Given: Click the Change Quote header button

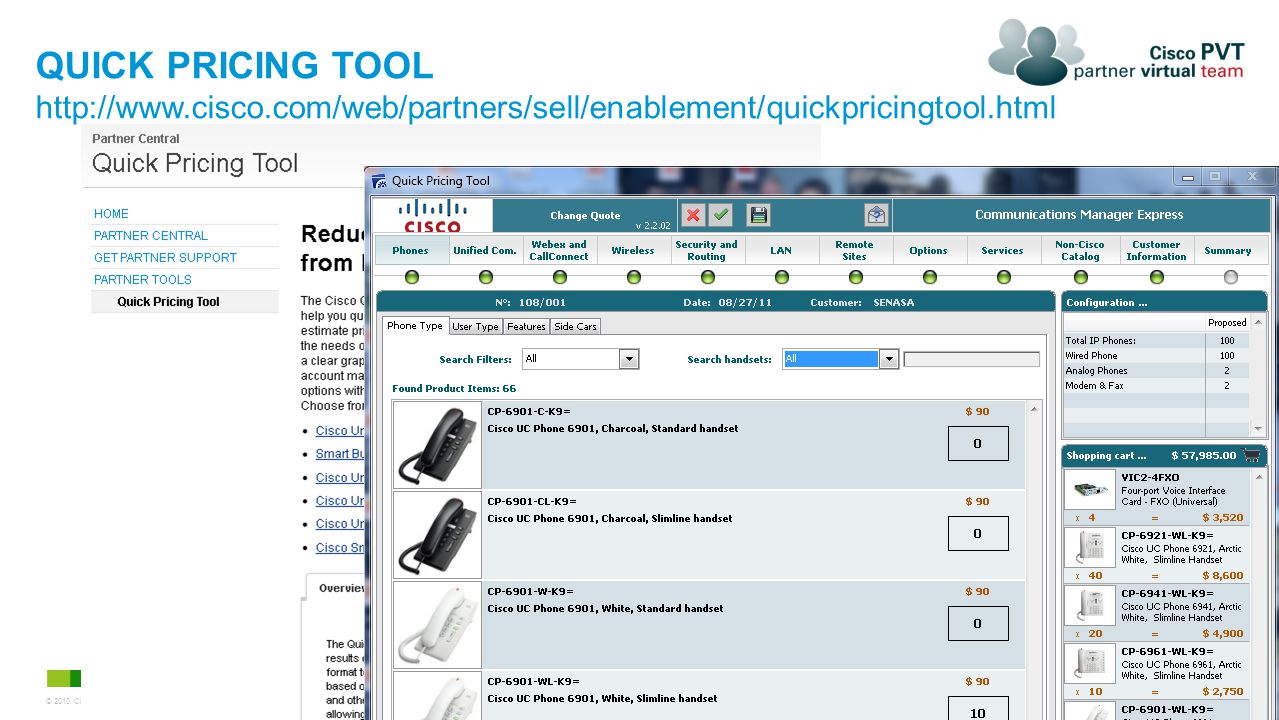Looking at the screenshot, I should pyautogui.click(x=585, y=215).
